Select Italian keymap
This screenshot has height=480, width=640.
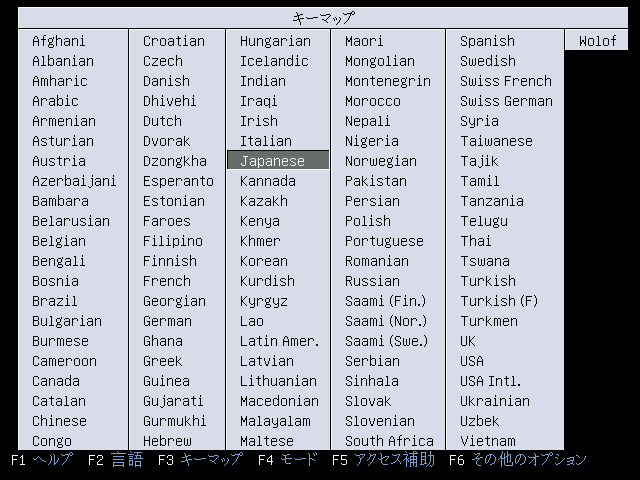(x=266, y=141)
